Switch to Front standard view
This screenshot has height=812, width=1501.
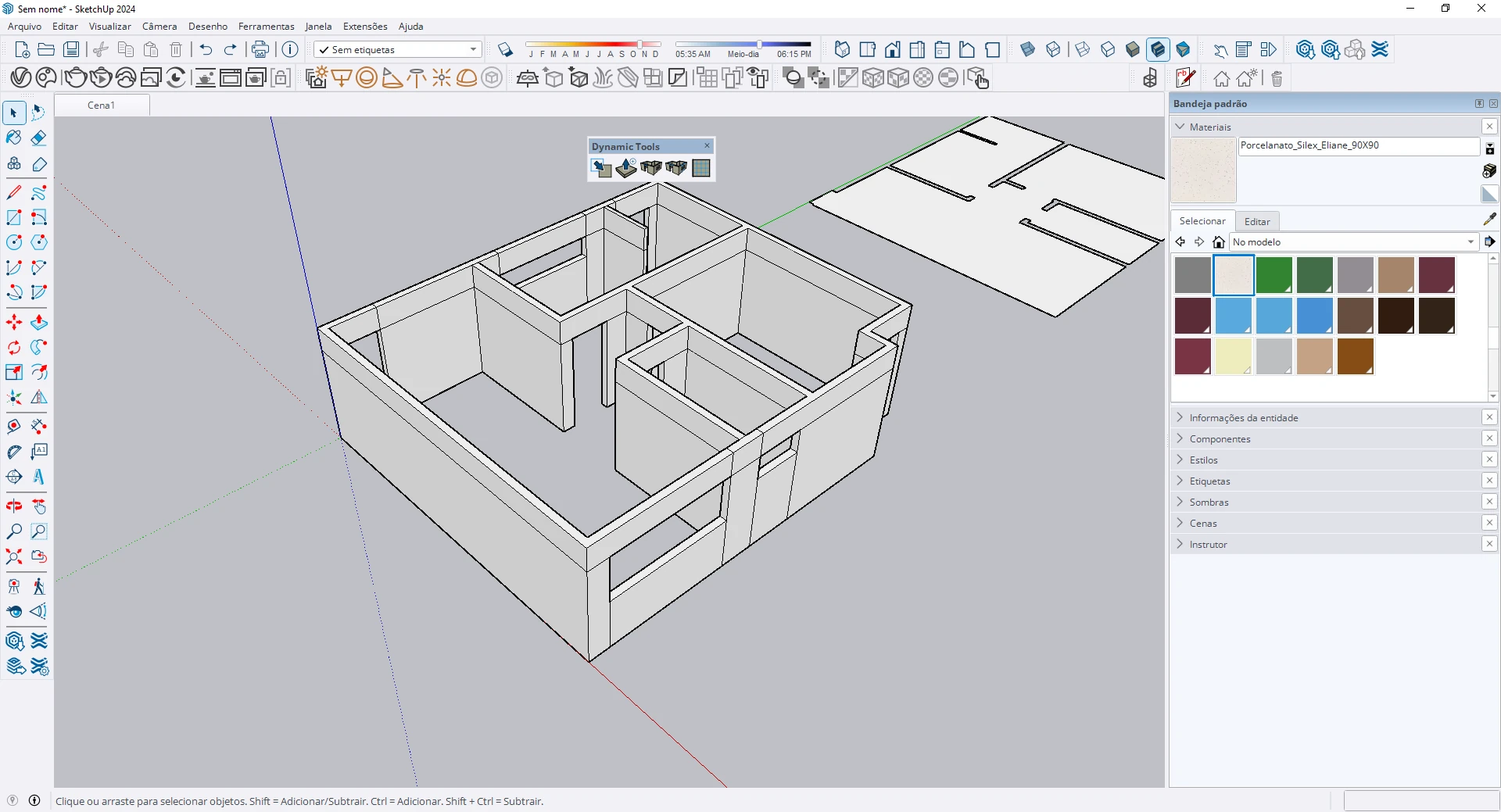pyautogui.click(x=892, y=49)
